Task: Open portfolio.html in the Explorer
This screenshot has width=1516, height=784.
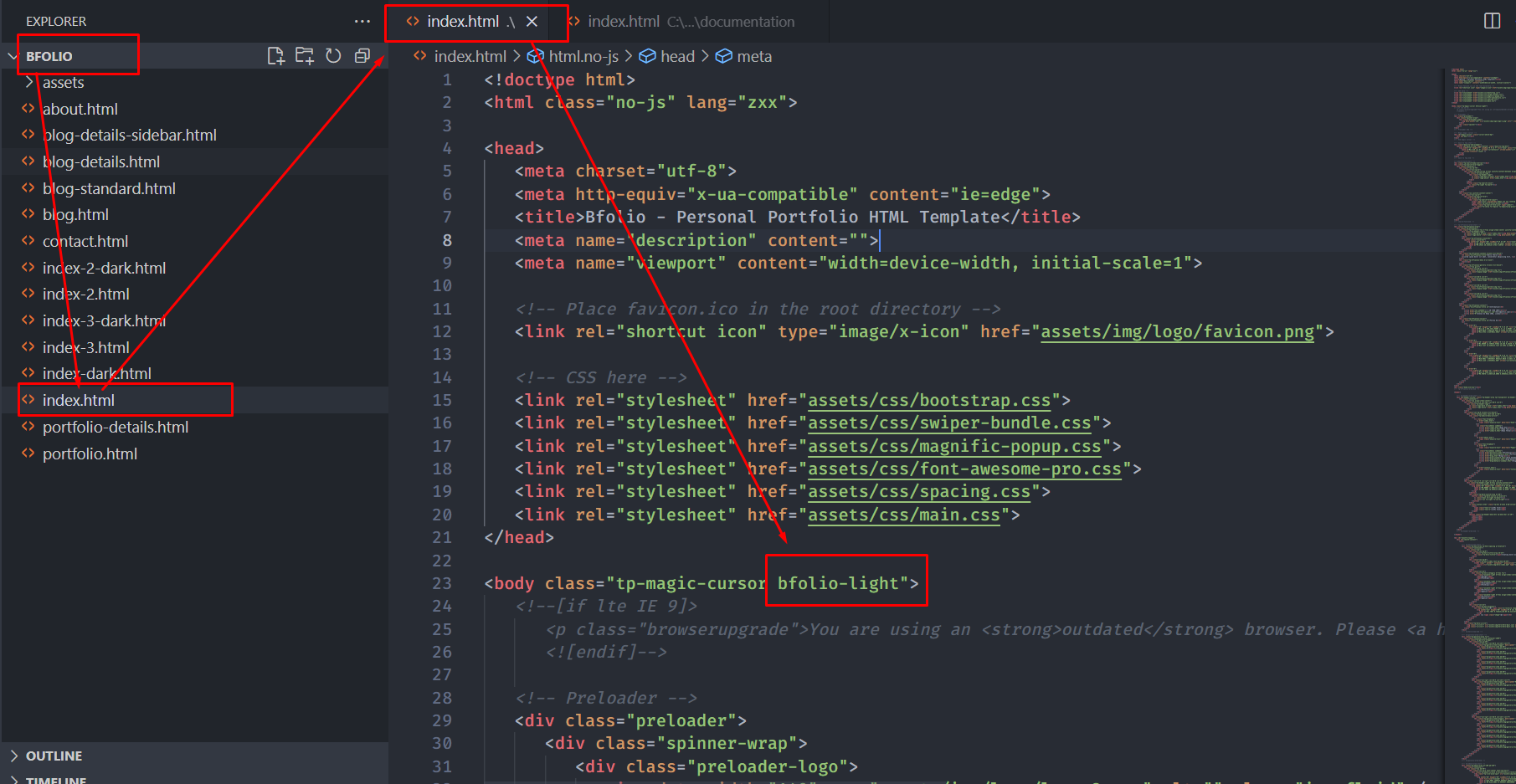Action: point(90,453)
